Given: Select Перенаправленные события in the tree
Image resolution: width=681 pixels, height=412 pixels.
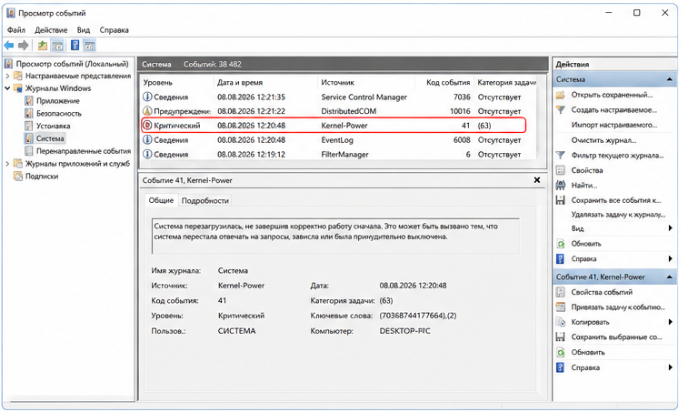Looking at the screenshot, I should pyautogui.click(x=83, y=151).
